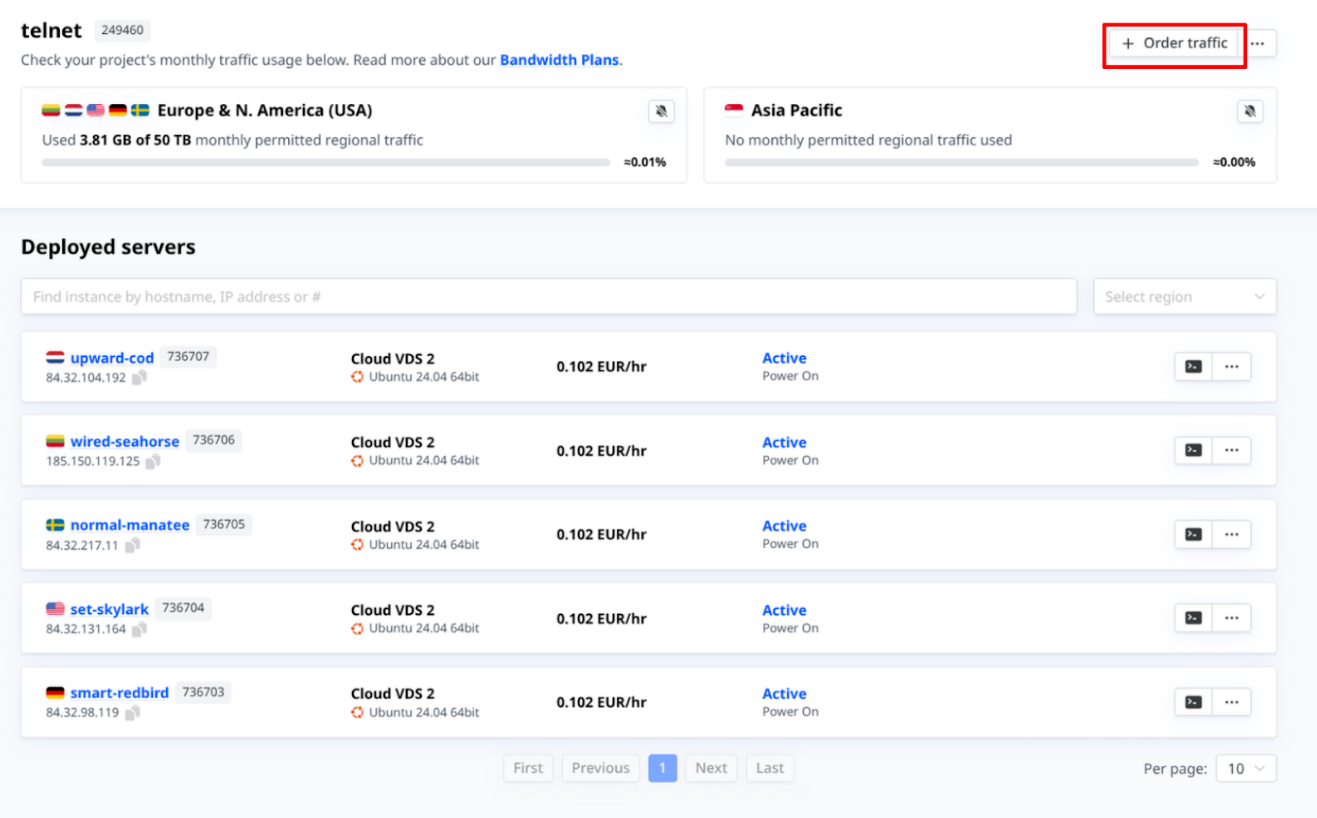Expand the Select region dropdown

[x=1184, y=297]
